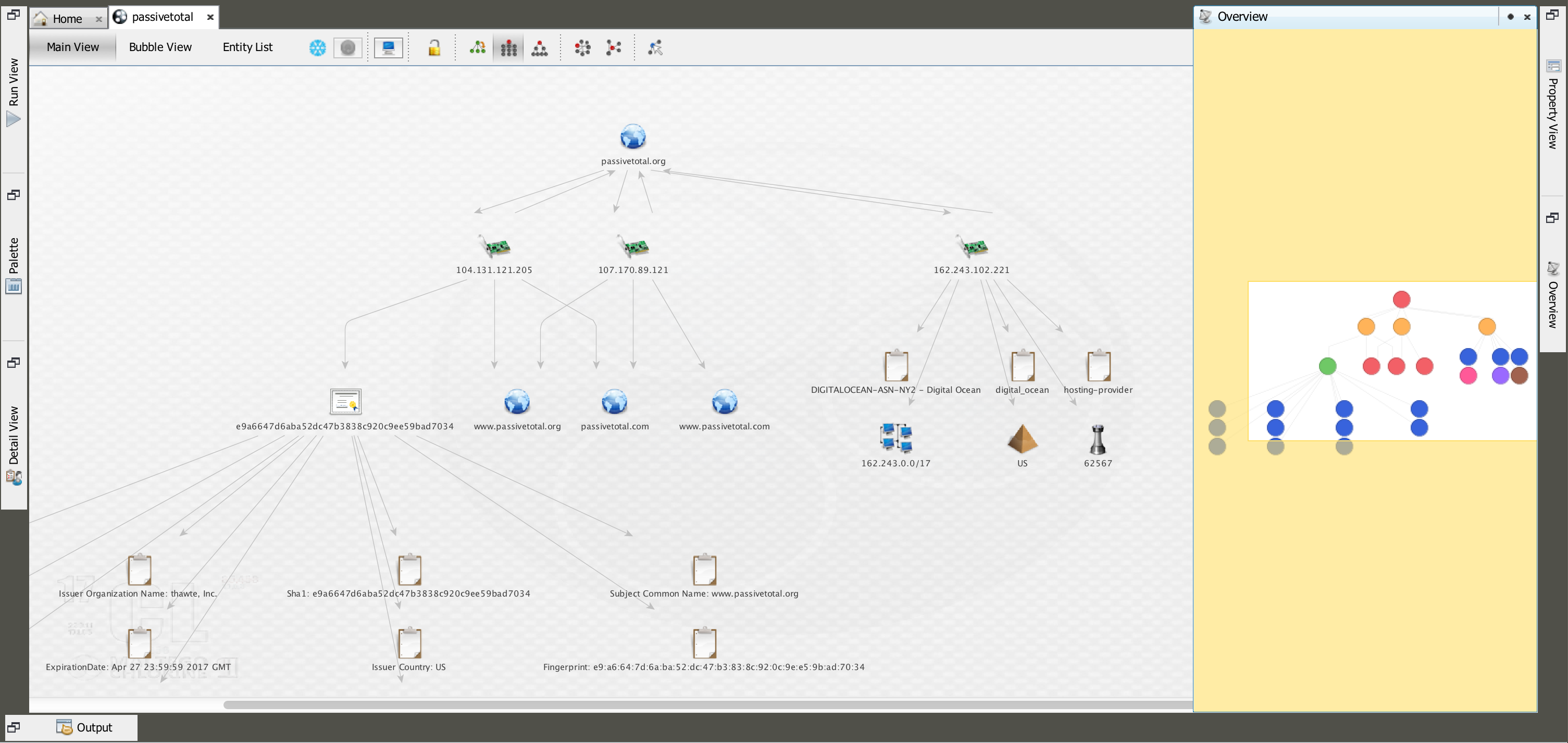Select the Subject Common Name node
Image resolution: width=1568 pixels, height=743 pixels.
(704, 576)
